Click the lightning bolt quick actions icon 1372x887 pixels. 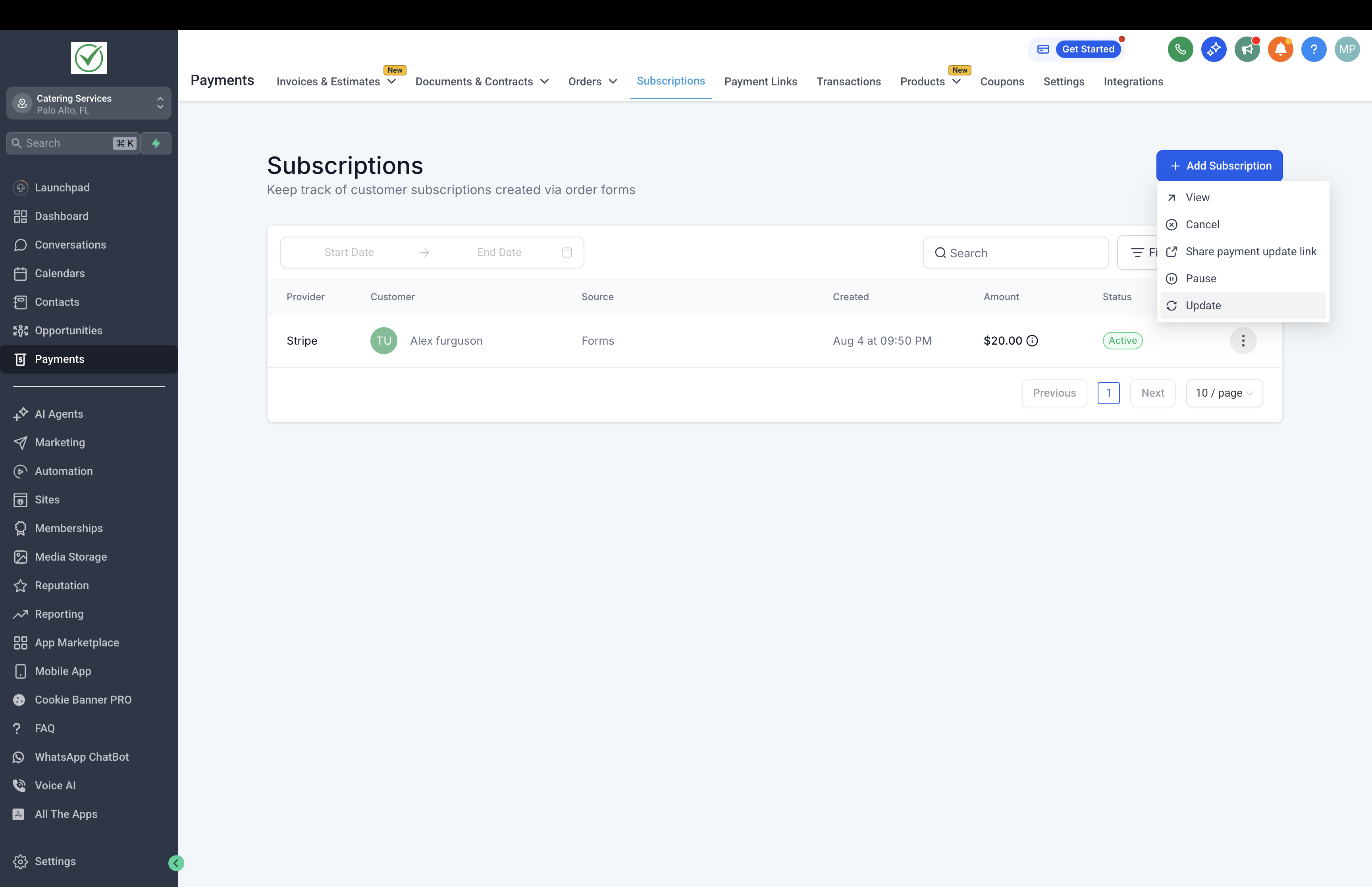[156, 143]
